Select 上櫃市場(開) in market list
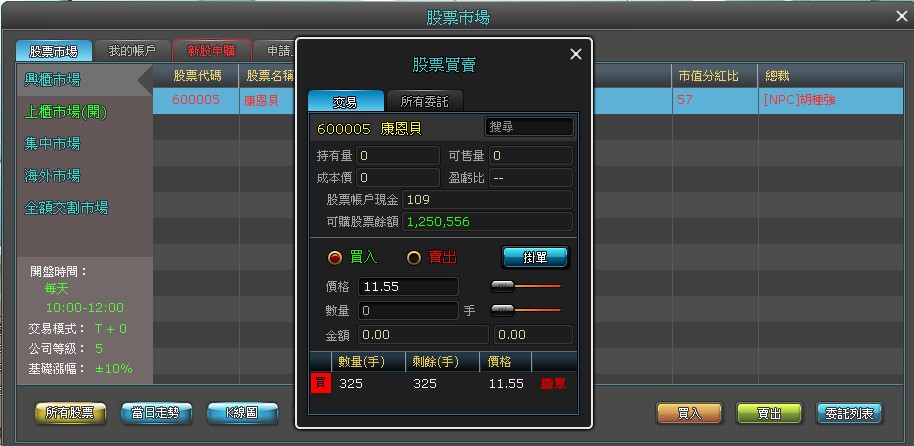Screen dimensions: 914x446 click(66, 112)
